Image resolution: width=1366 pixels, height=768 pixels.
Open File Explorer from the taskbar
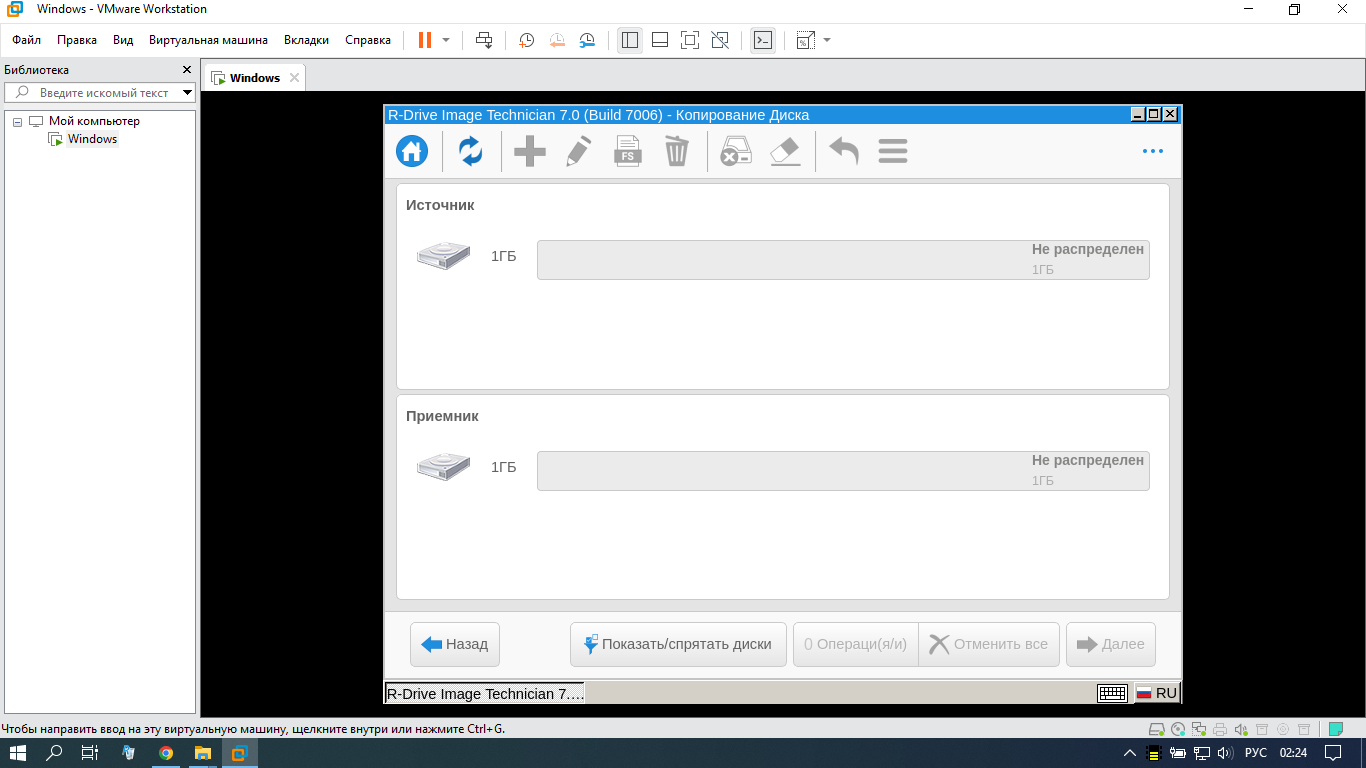click(x=202, y=753)
